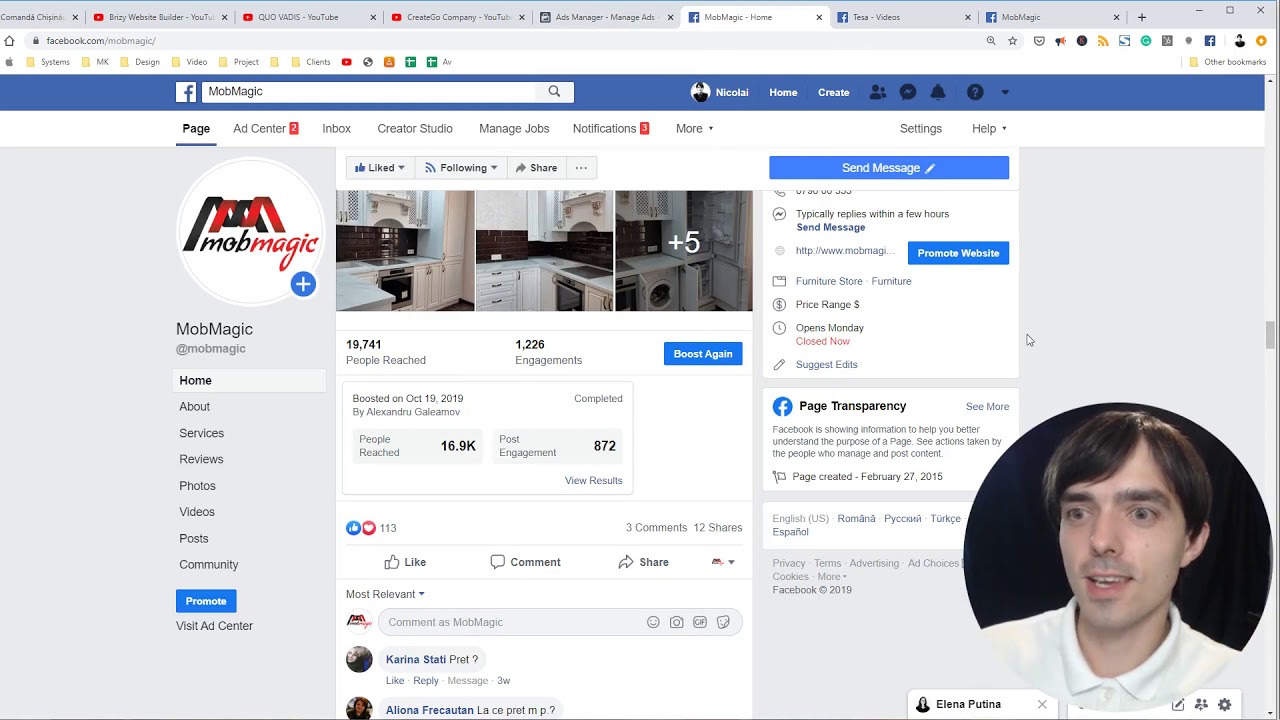
Task: Insert an emoji in the comment box
Action: [653, 622]
